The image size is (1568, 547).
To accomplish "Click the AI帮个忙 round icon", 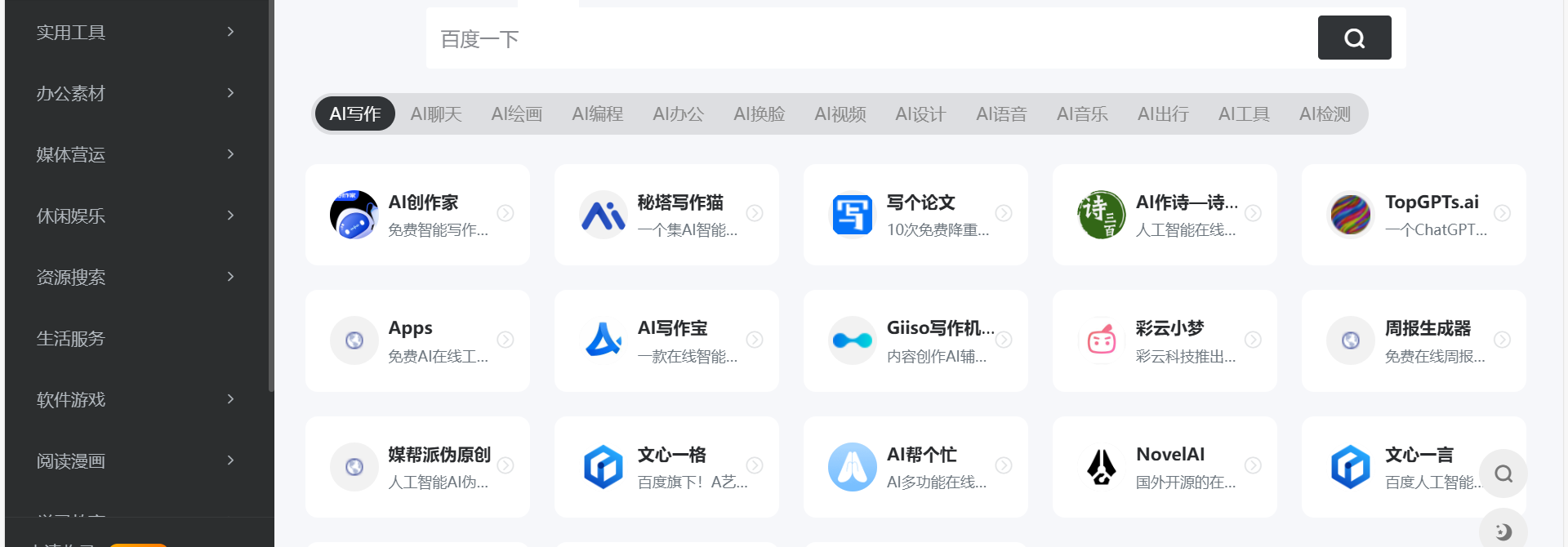I will tap(853, 467).
